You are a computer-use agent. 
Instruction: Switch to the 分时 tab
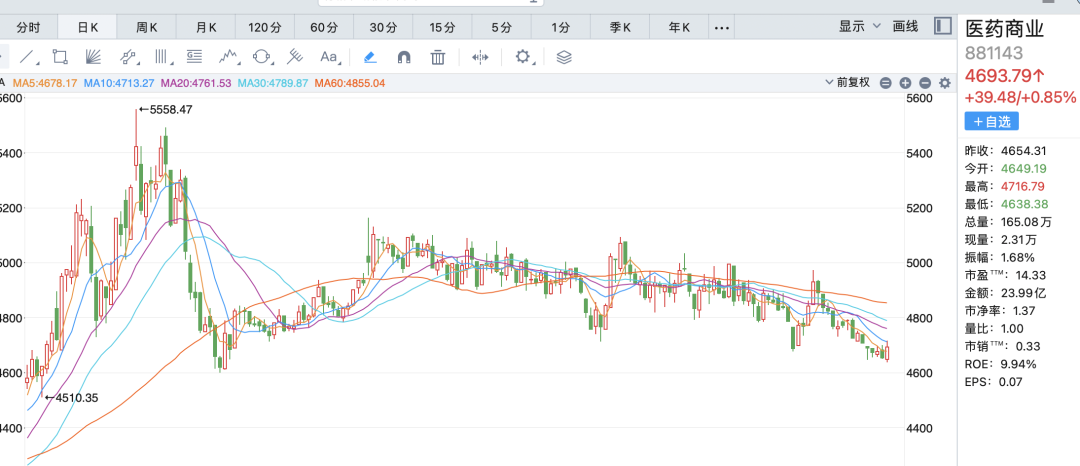pos(28,28)
